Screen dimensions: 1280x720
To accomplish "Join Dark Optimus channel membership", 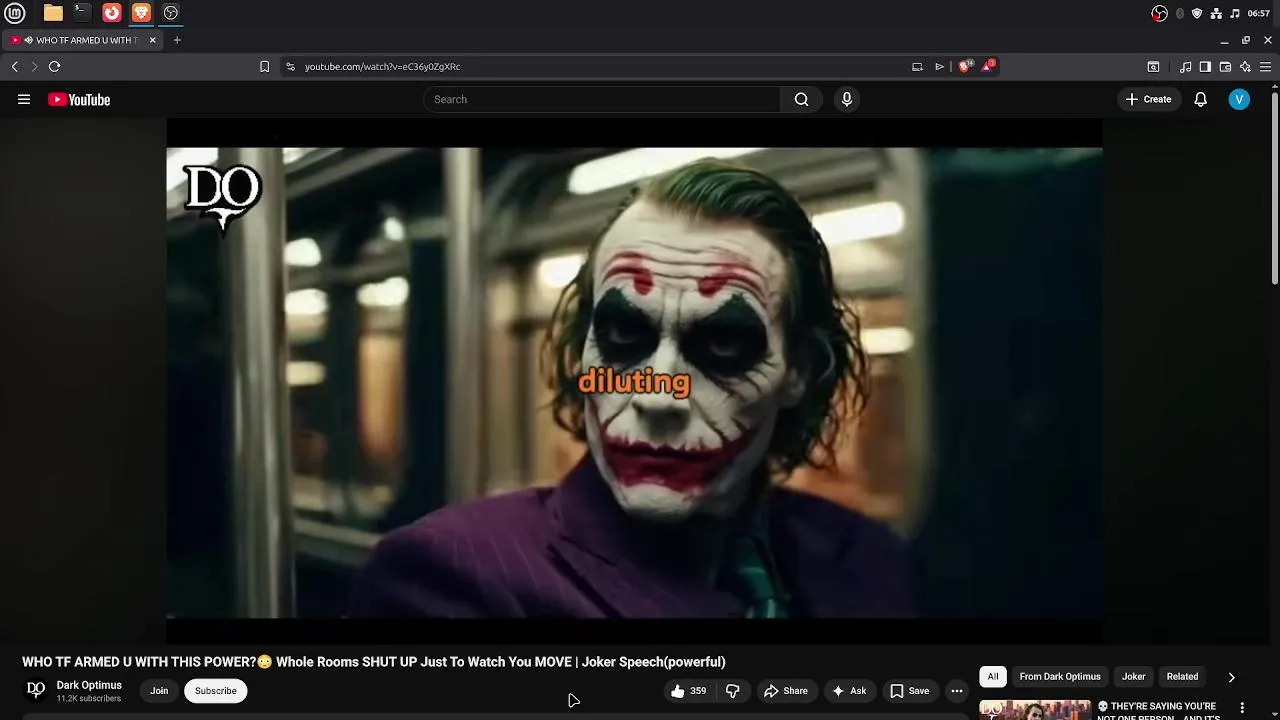I will coord(159,691).
